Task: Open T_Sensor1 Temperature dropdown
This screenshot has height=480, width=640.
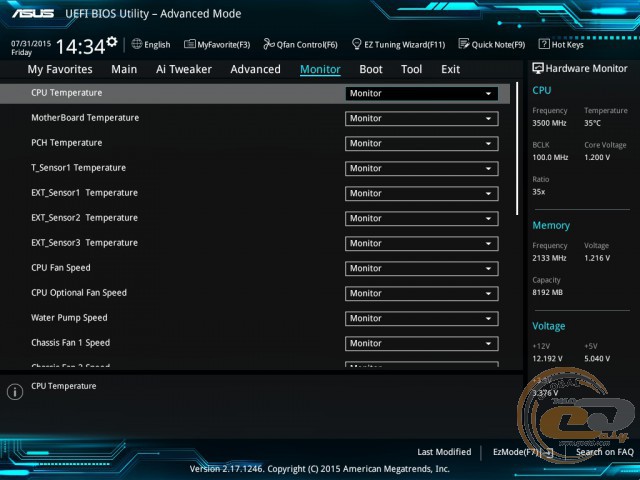Action: point(422,169)
